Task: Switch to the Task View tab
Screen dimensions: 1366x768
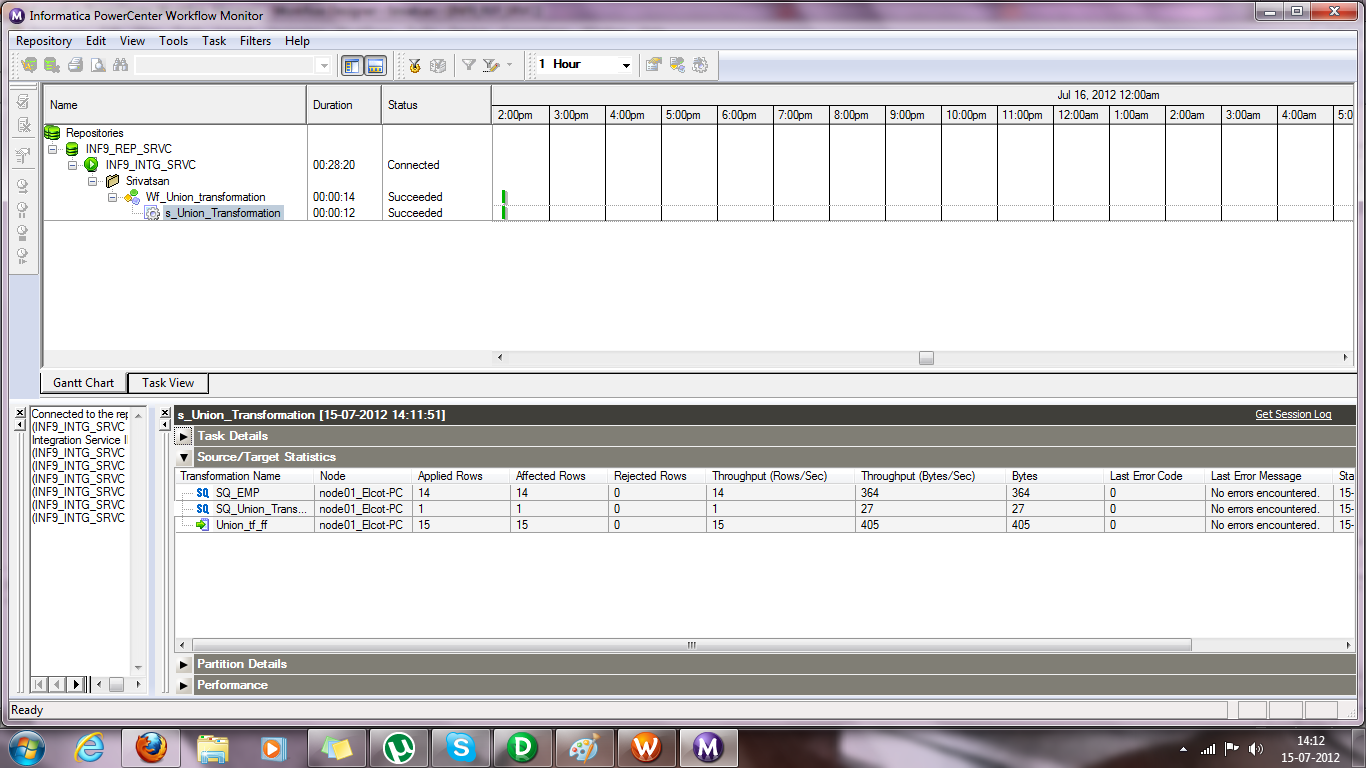Action: click(x=167, y=383)
